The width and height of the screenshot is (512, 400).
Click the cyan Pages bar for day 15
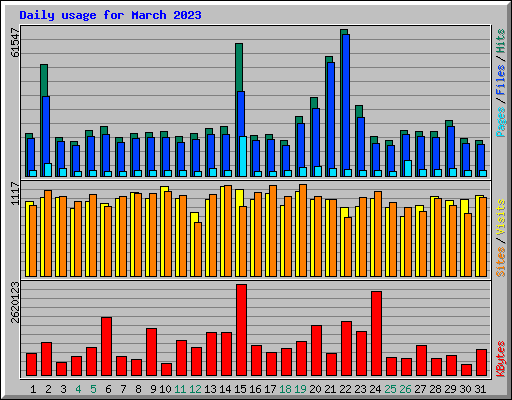[243, 156]
